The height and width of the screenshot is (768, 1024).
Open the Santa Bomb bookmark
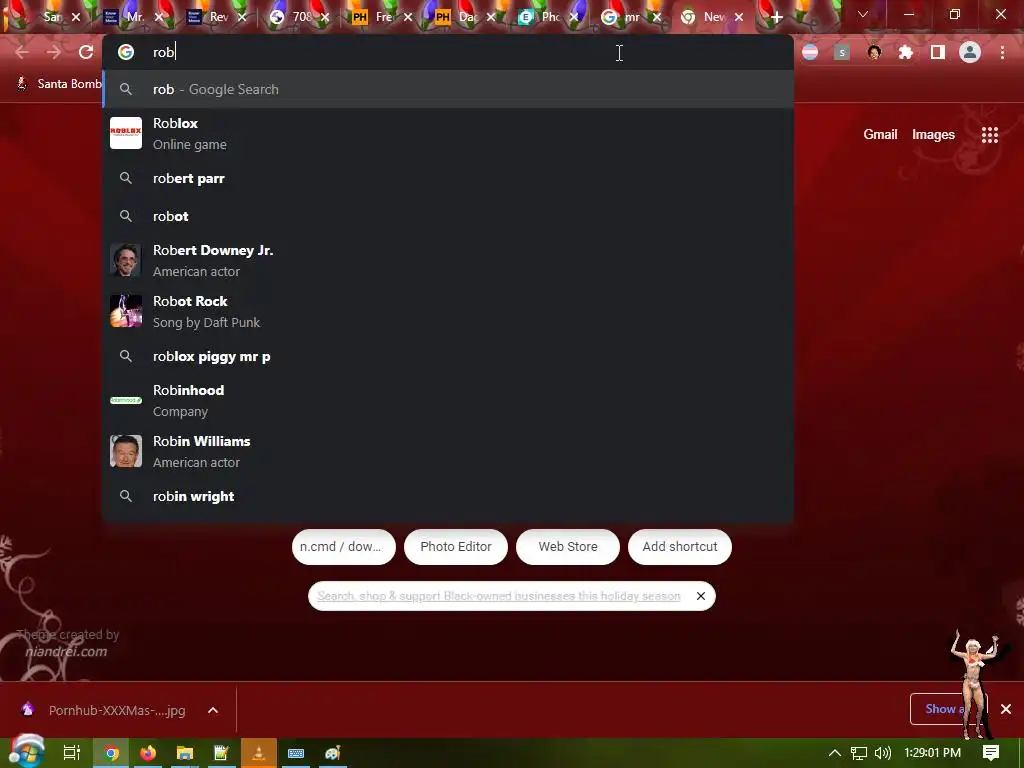(59, 84)
